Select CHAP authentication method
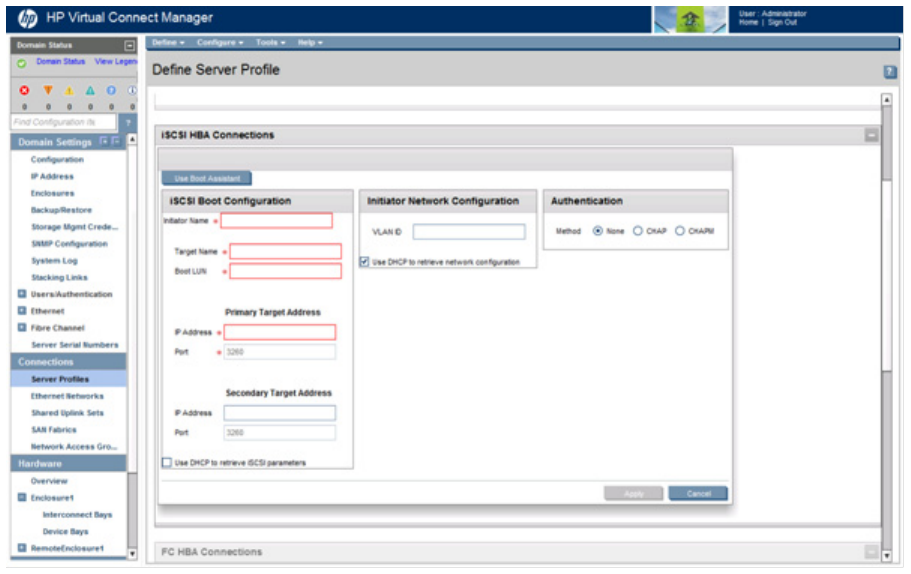911x574 pixels. [x=637, y=231]
